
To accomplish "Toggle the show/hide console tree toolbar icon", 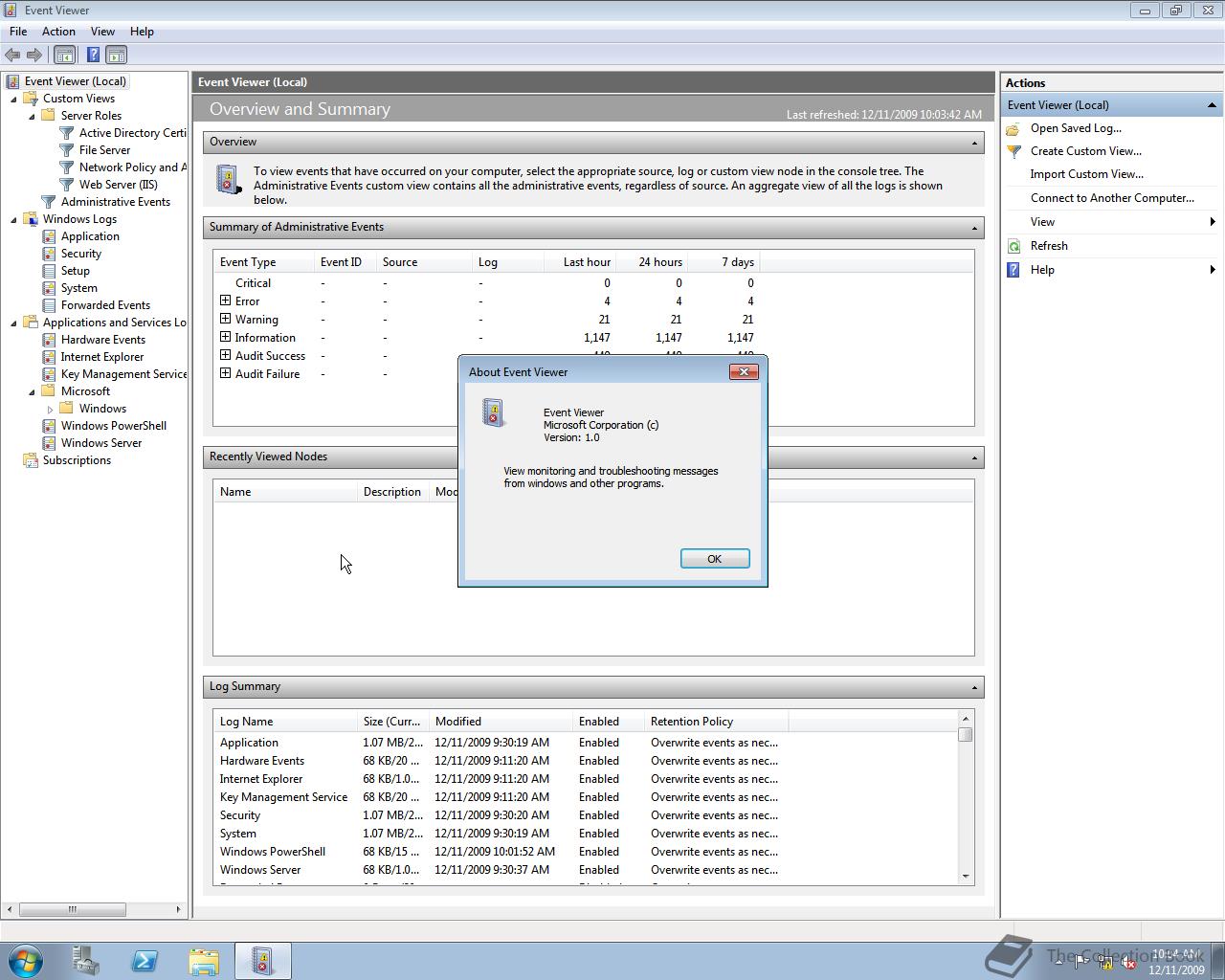I will coord(65,56).
